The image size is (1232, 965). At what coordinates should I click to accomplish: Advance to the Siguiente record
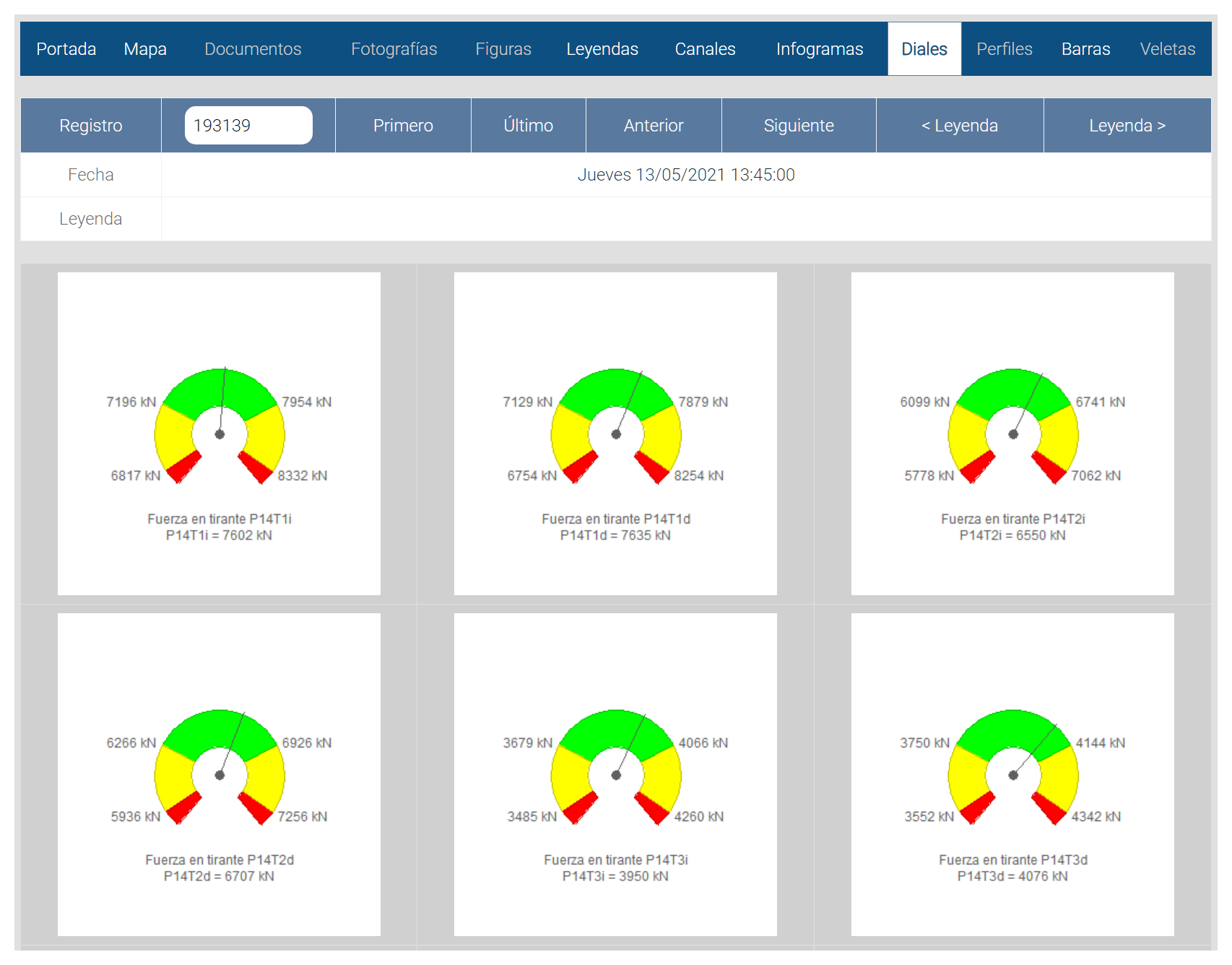point(798,126)
